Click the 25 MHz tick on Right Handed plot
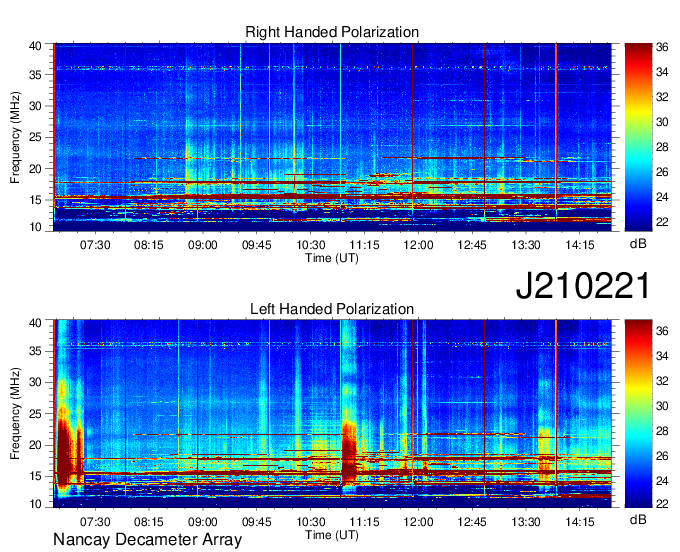680x552 pixels. coord(35,138)
